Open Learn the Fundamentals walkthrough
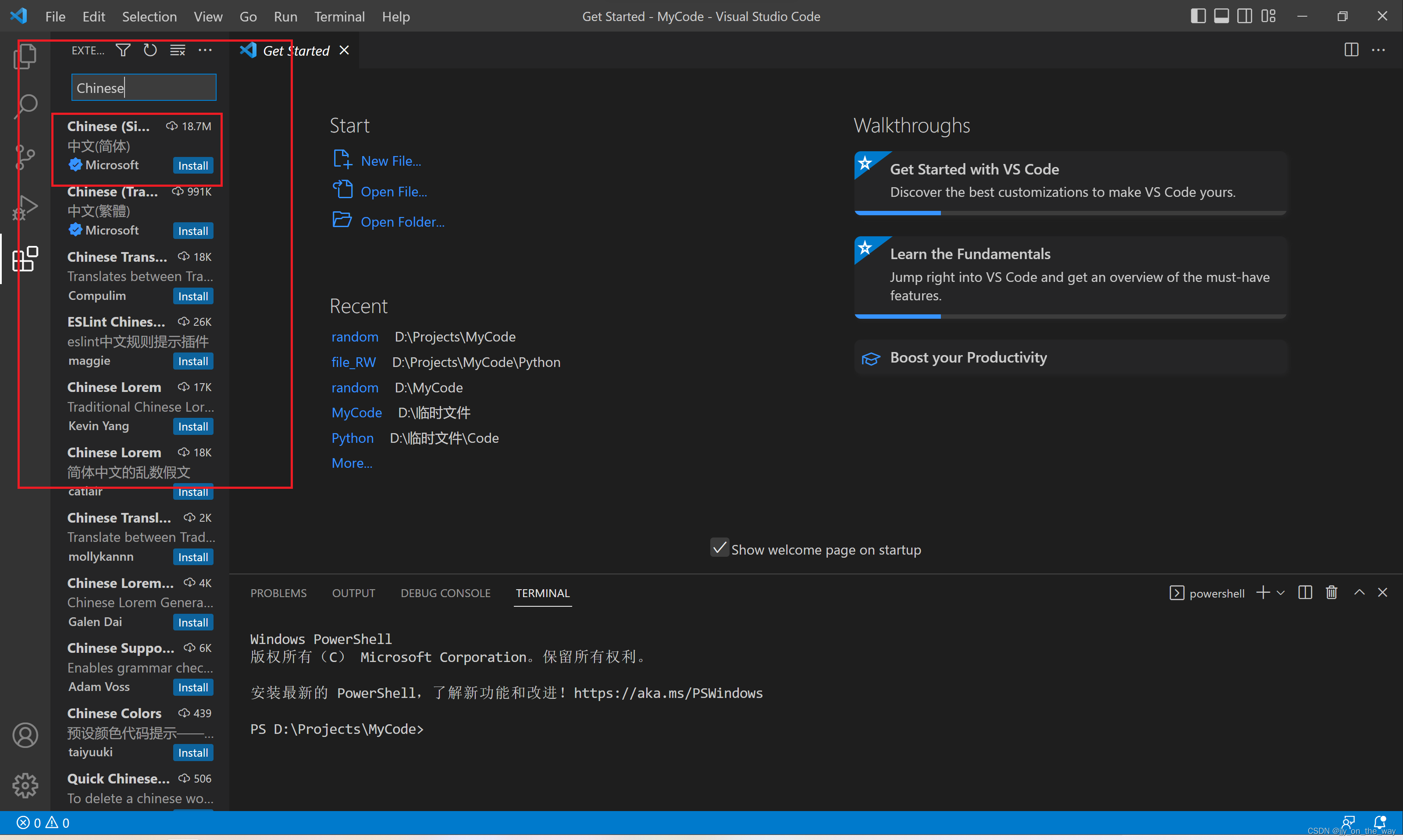1403x840 pixels. (x=1070, y=278)
